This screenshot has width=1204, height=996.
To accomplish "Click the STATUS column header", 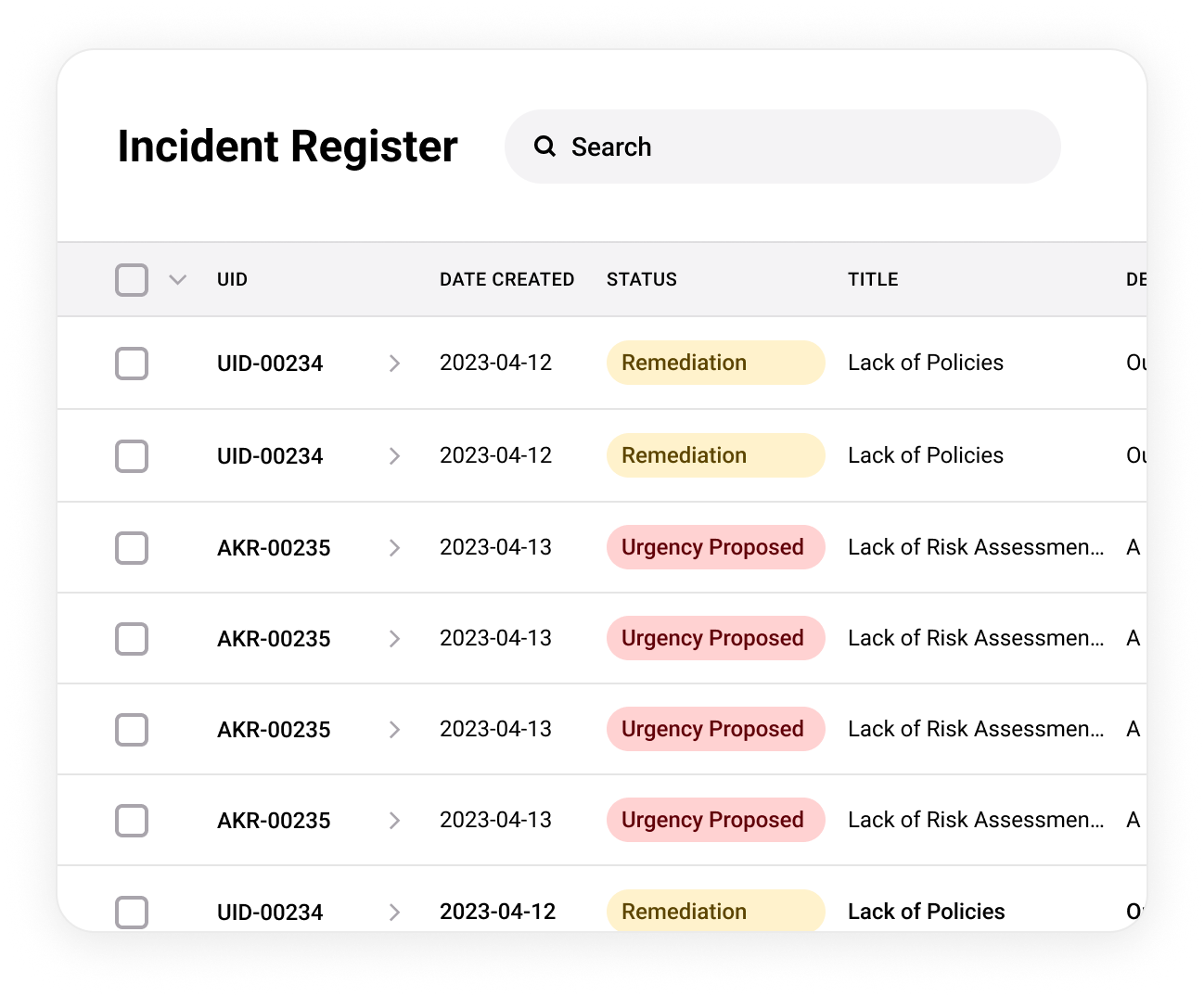I will 642,279.
